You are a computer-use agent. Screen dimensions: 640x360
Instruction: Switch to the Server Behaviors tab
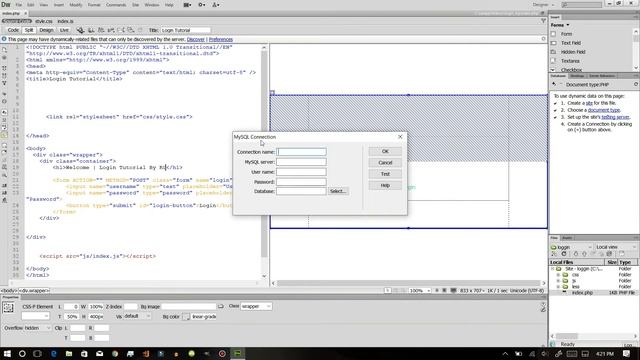(602, 76)
